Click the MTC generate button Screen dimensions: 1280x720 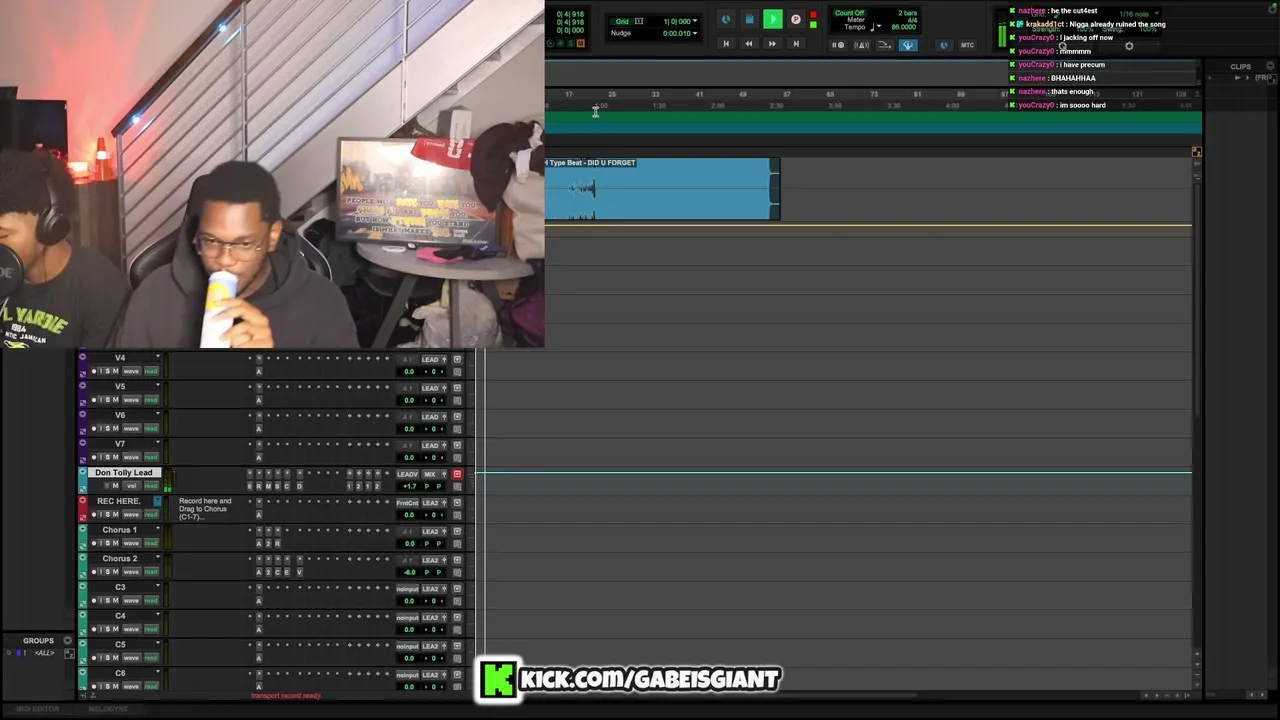pos(967,45)
